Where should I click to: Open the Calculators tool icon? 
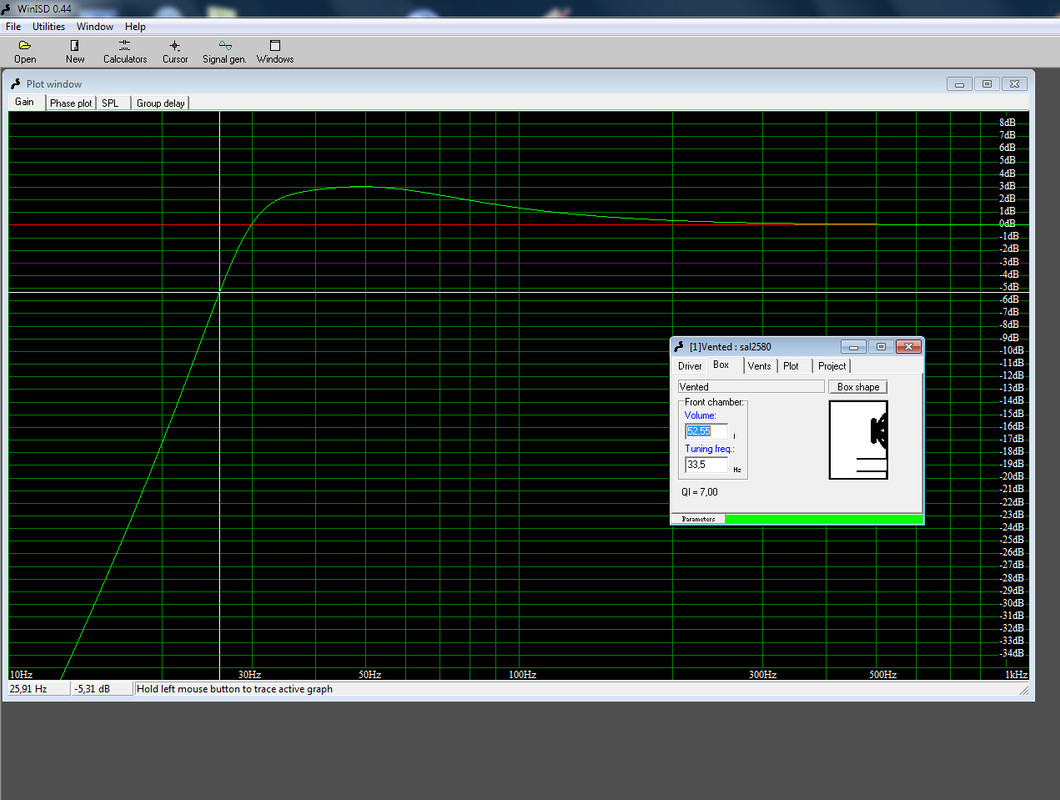click(x=124, y=46)
